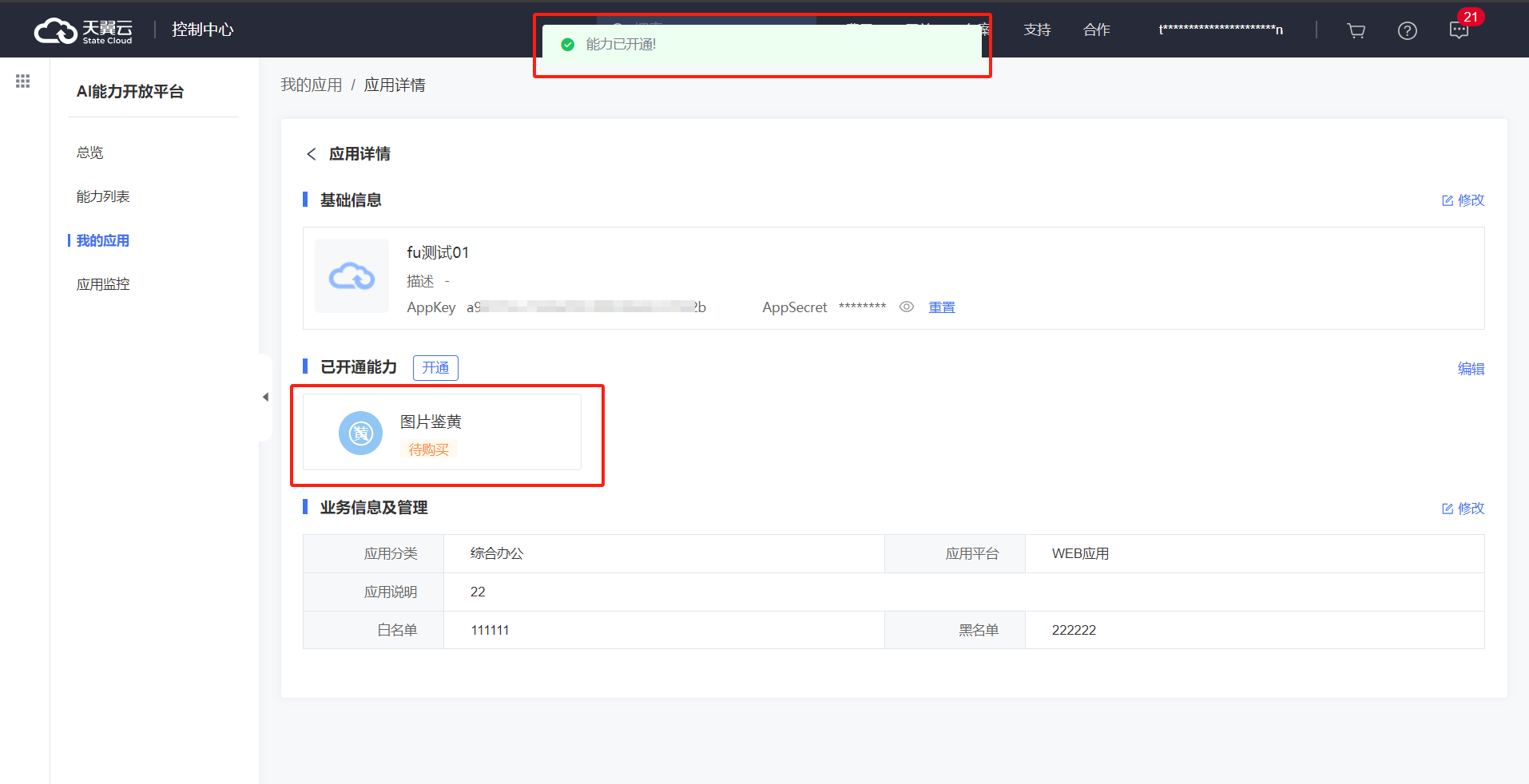This screenshot has height=784, width=1529.
Task: Open 应用监控 in the sidebar
Action: pyautogui.click(x=103, y=284)
